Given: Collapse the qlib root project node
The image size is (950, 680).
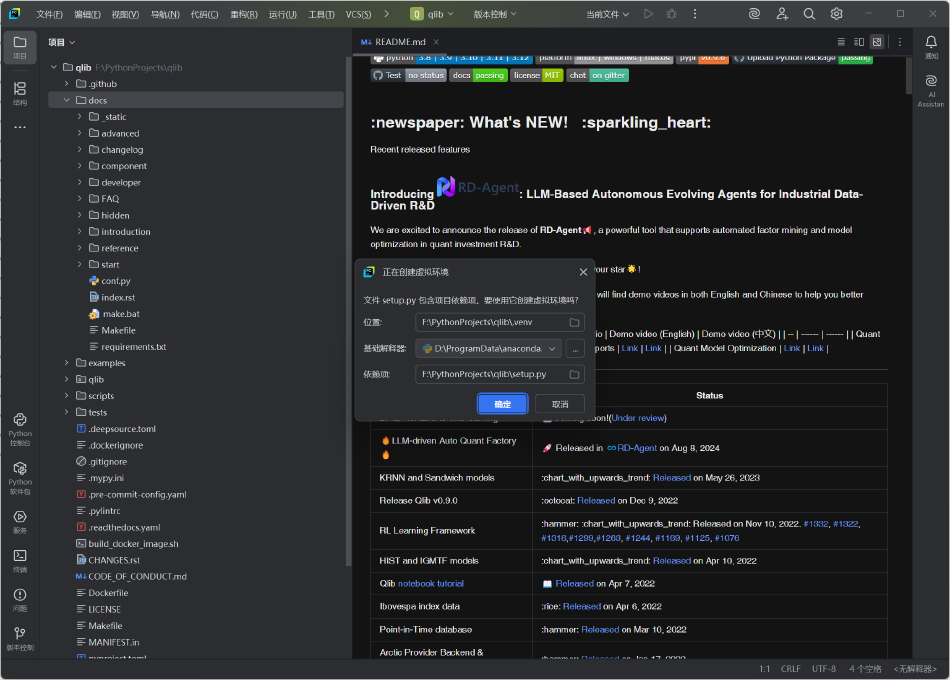Looking at the screenshot, I should tap(54, 67).
